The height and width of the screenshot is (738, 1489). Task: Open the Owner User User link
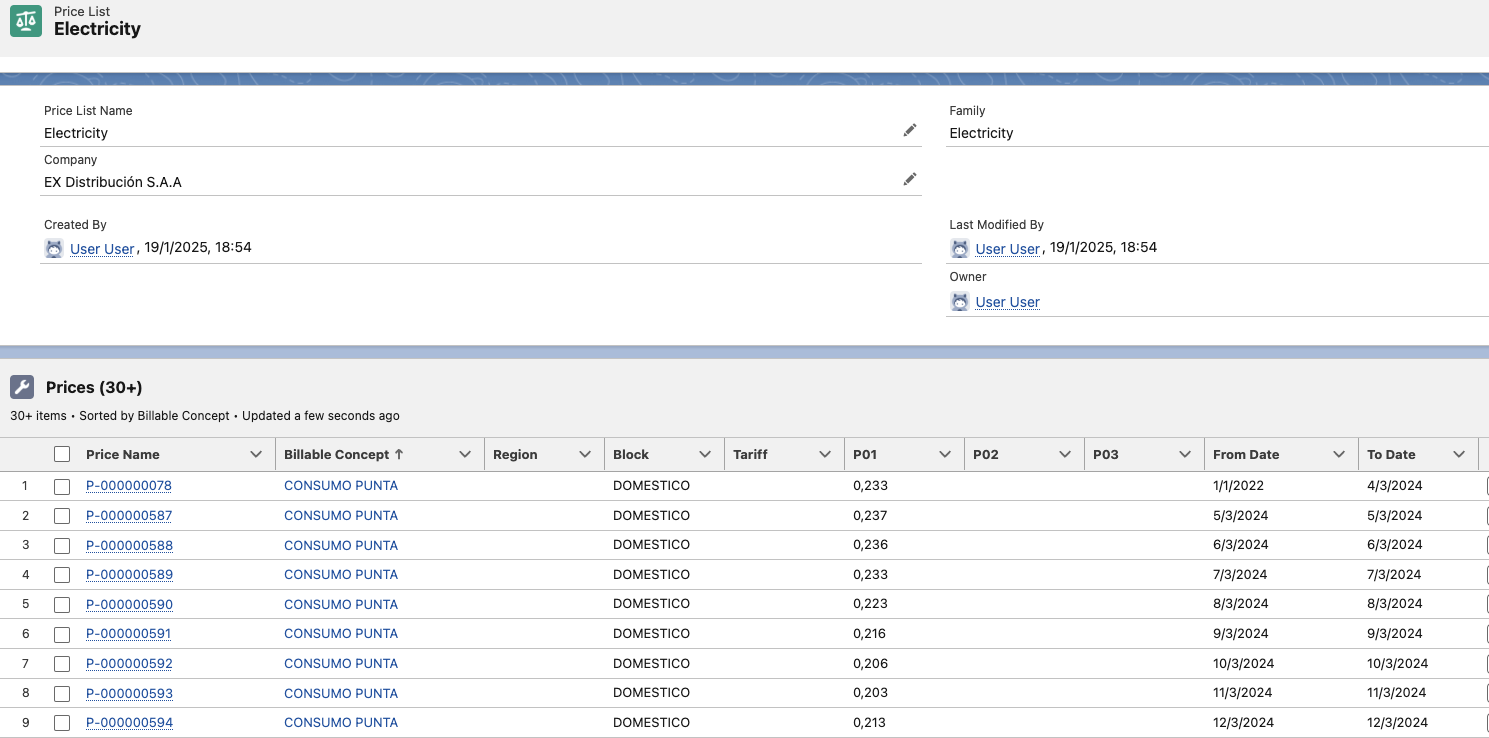pos(1008,302)
